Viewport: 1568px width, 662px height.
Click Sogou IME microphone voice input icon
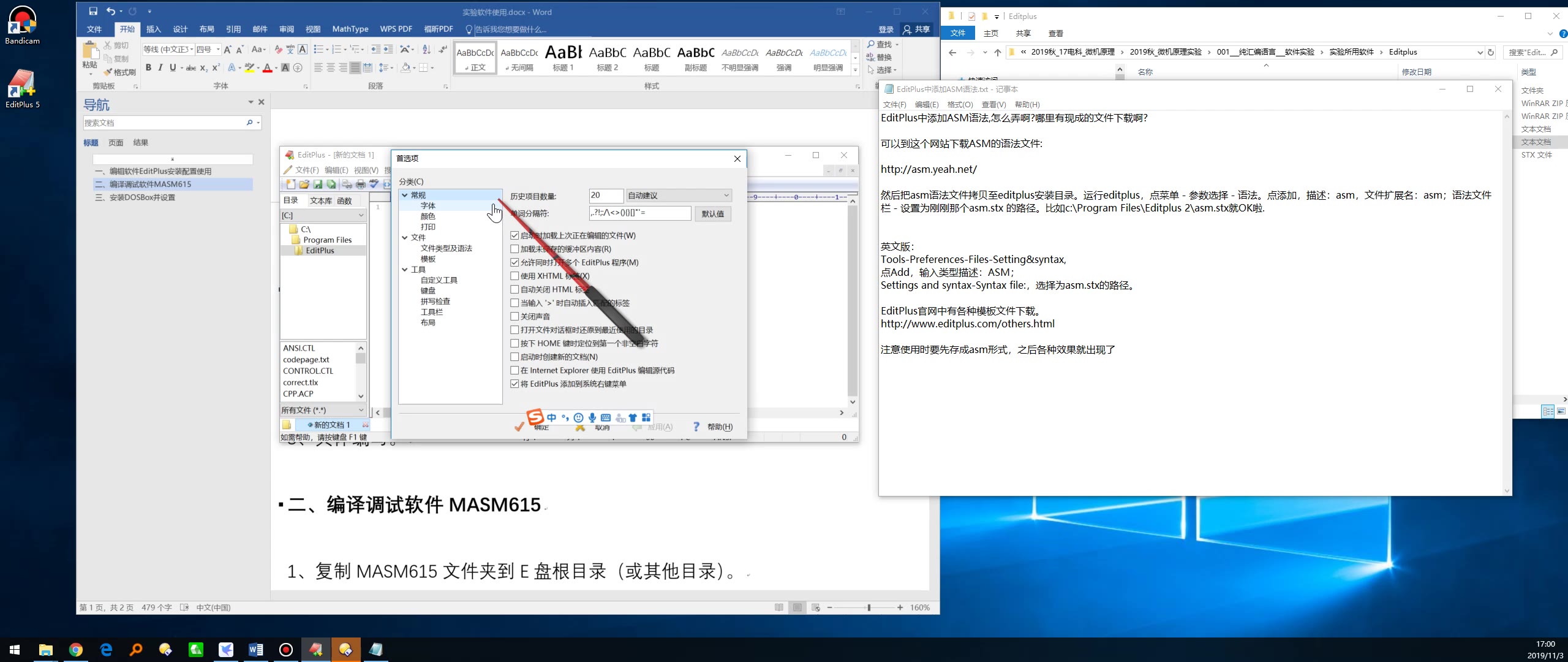592,418
